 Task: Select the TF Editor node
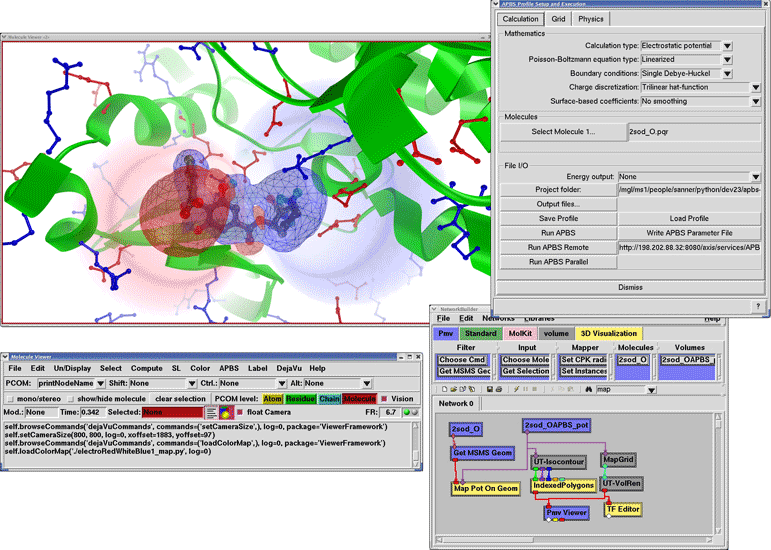(622, 509)
